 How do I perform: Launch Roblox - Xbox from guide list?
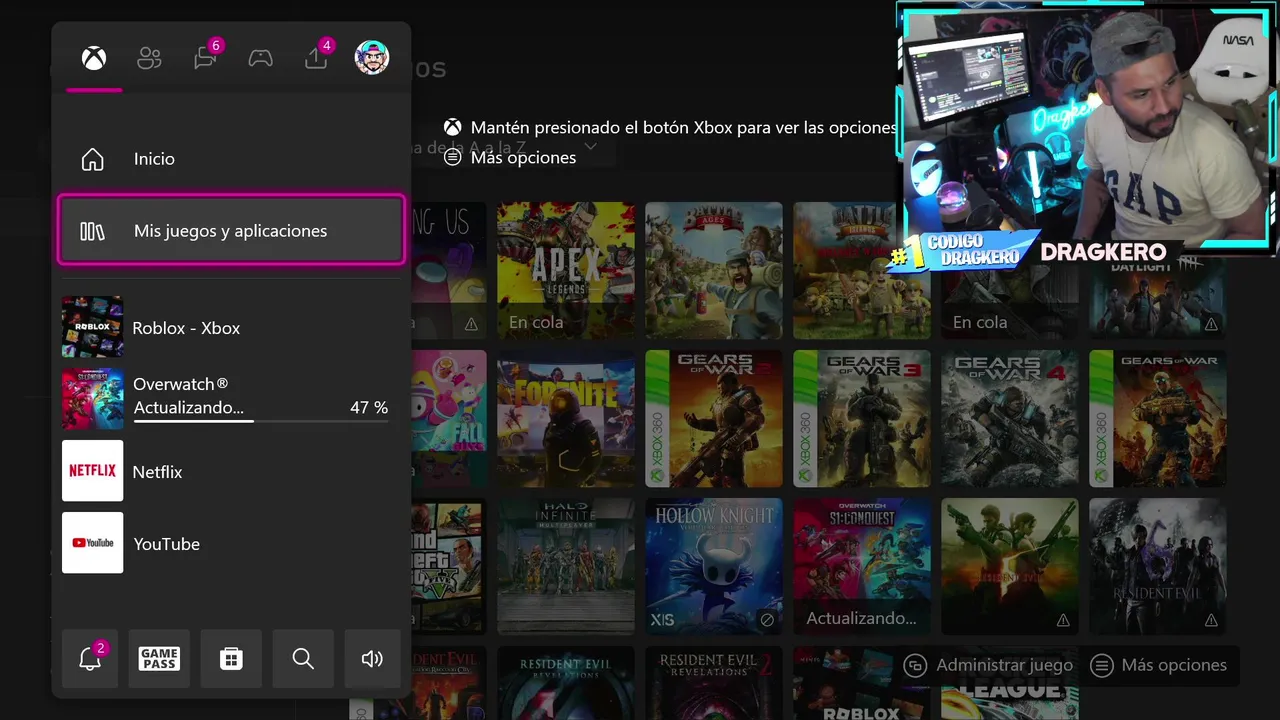(231, 327)
